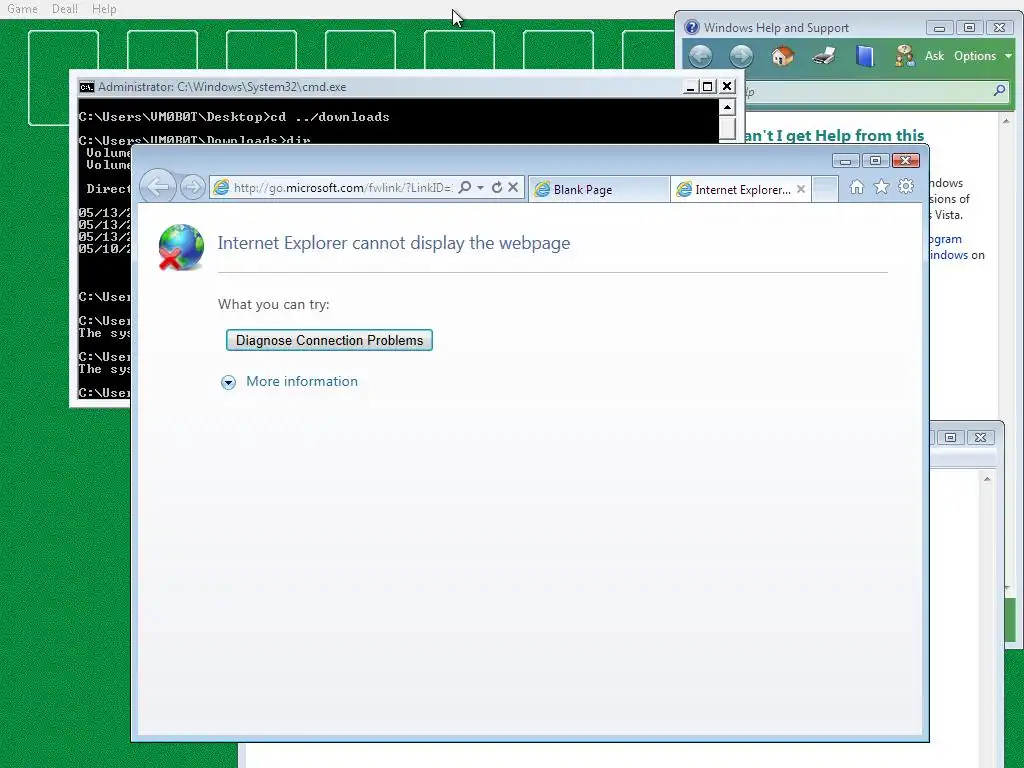Refresh the page in Internet Explorer
Viewport: 1024px width, 768px height.
point(497,187)
